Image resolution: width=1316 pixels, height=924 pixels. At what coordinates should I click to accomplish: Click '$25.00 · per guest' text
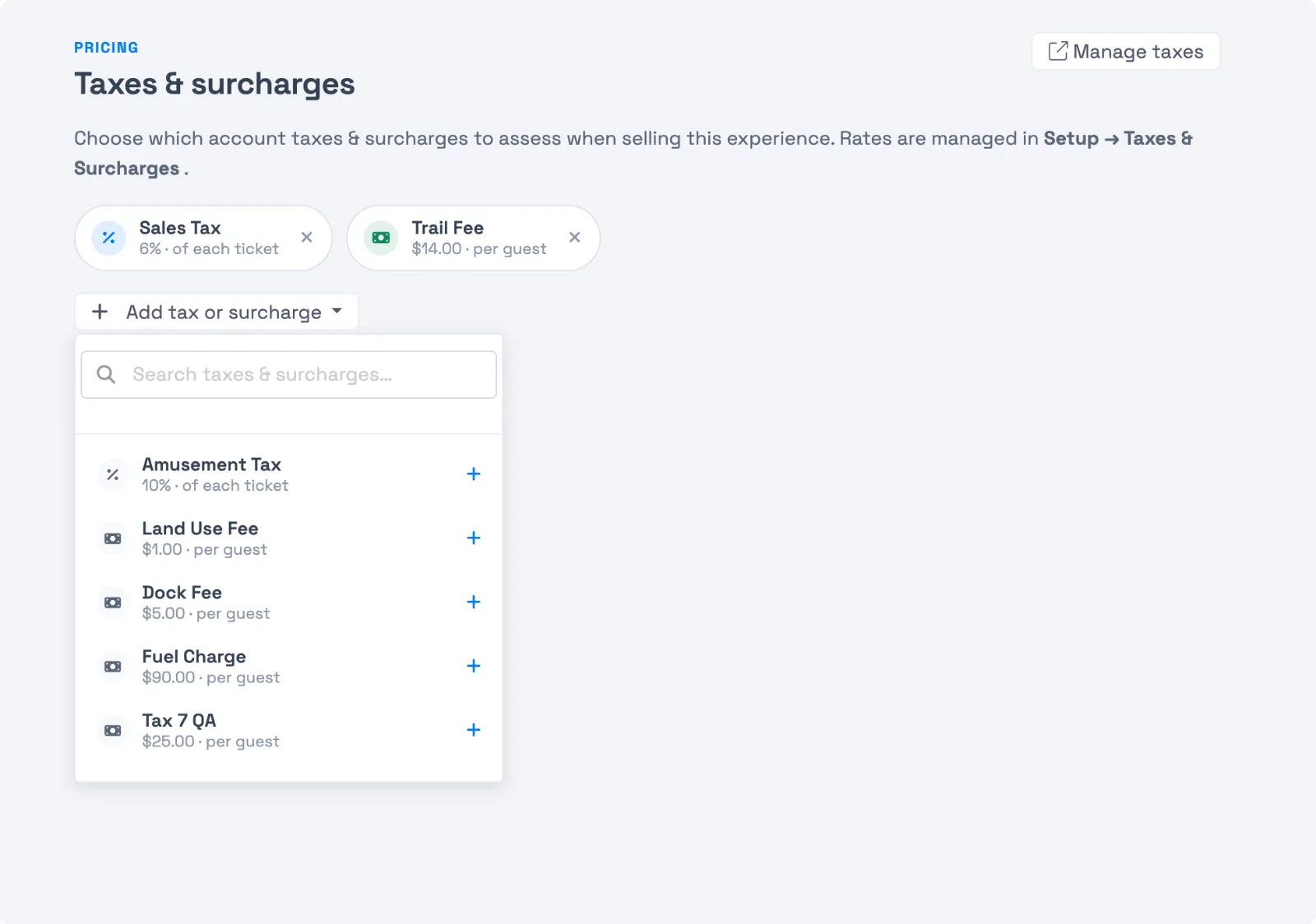coord(211,742)
